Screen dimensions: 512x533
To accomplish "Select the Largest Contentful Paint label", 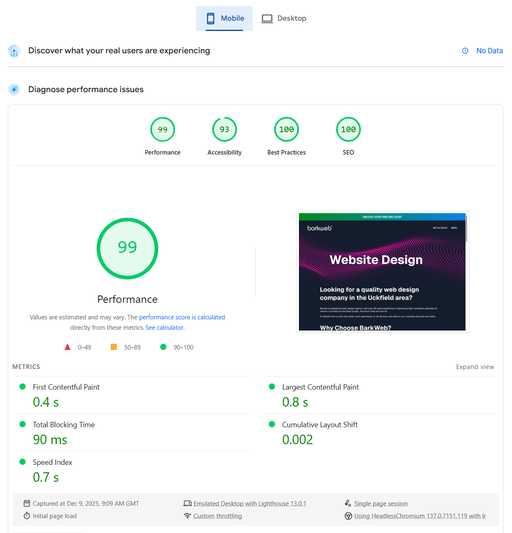I will point(320,387).
